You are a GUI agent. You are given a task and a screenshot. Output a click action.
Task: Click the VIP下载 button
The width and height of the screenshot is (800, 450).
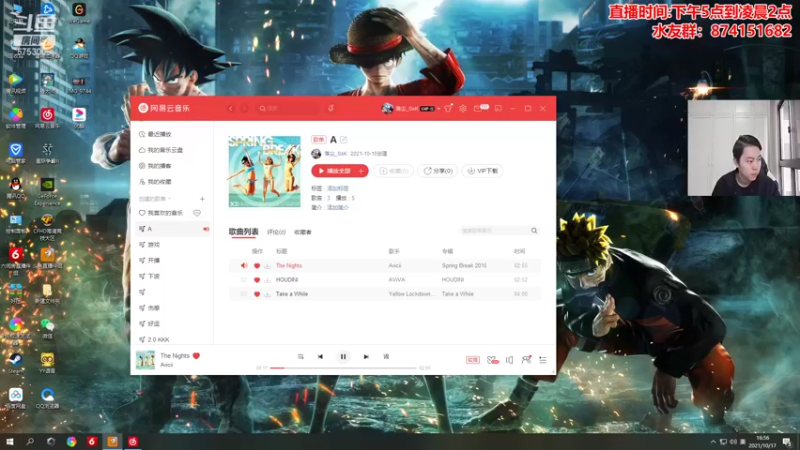[483, 171]
